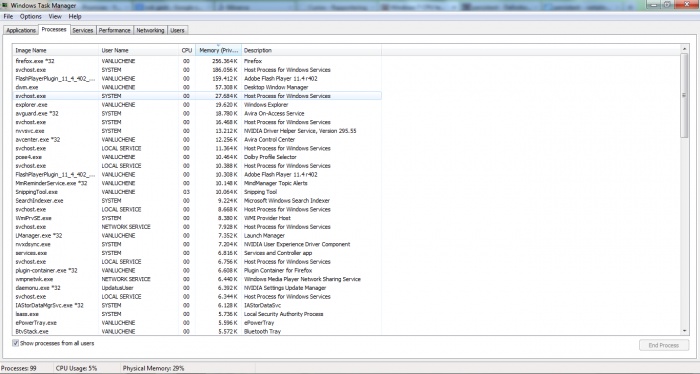The height and width of the screenshot is (374, 700).
Task: Open the File menu
Action: [x=8, y=17]
